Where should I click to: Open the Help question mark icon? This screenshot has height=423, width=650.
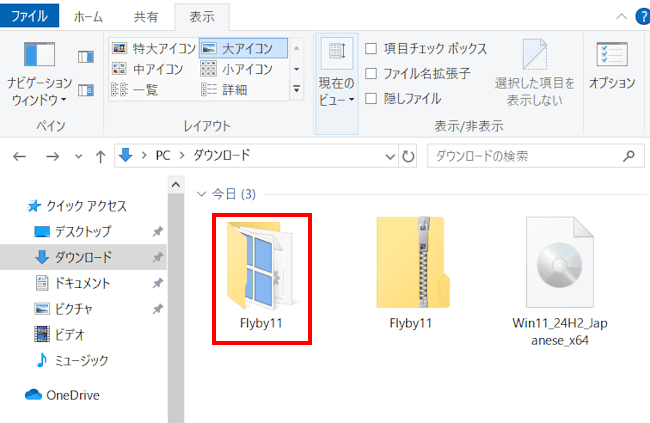tap(643, 17)
